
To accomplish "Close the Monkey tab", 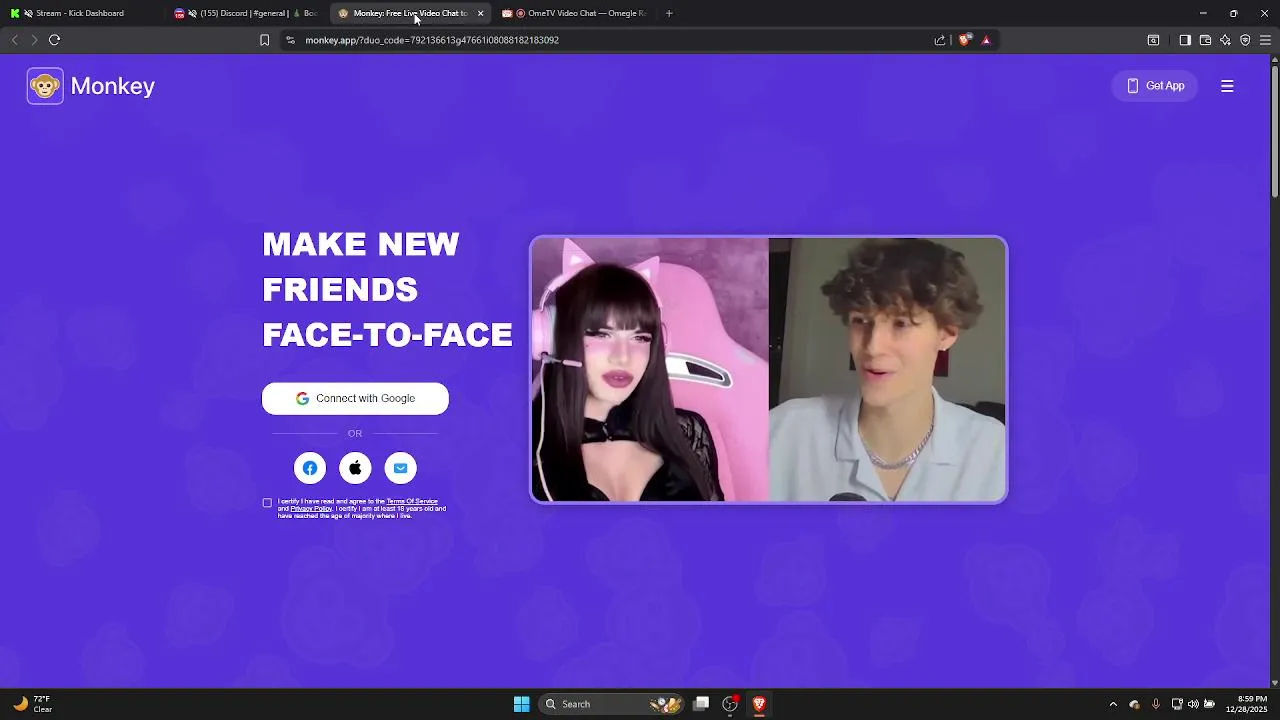I will [x=480, y=13].
